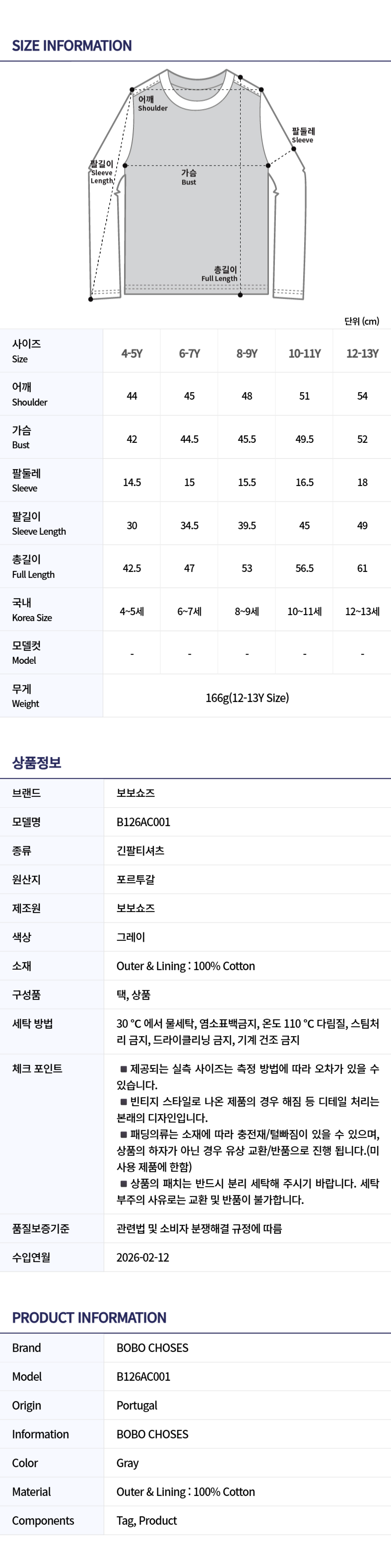Click the import date 2026-02-12
The width and height of the screenshot is (391, 1568).
[143, 1258]
